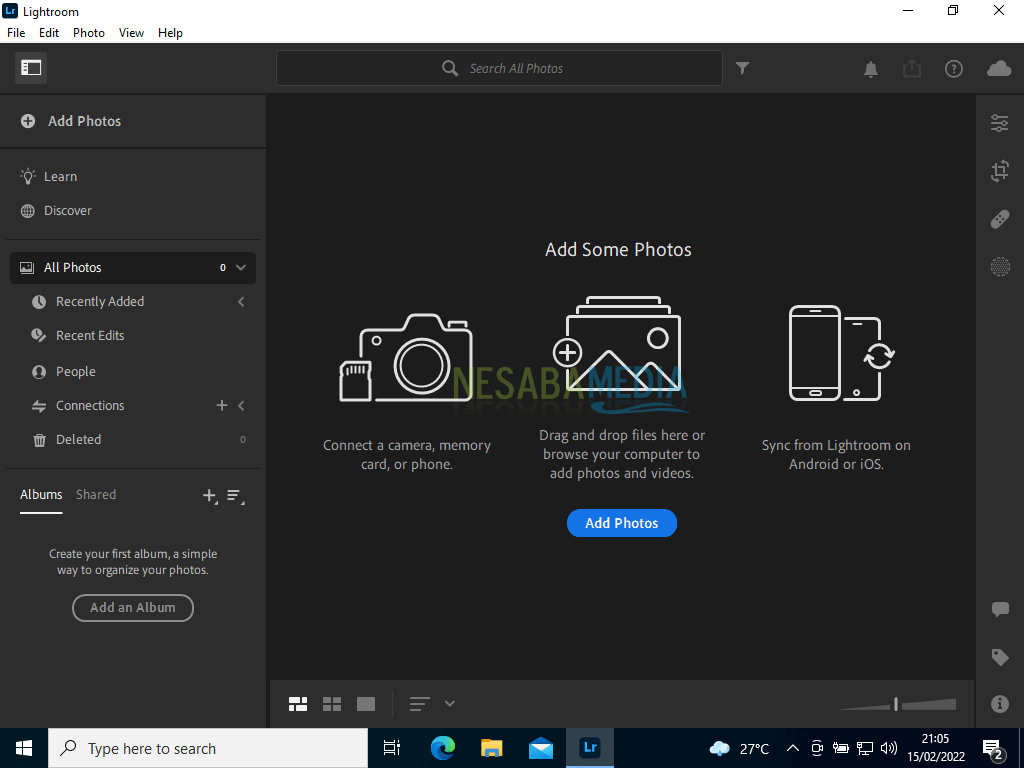The width and height of the screenshot is (1024, 768).
Task: Expand the Recently Added list
Action: (x=241, y=302)
